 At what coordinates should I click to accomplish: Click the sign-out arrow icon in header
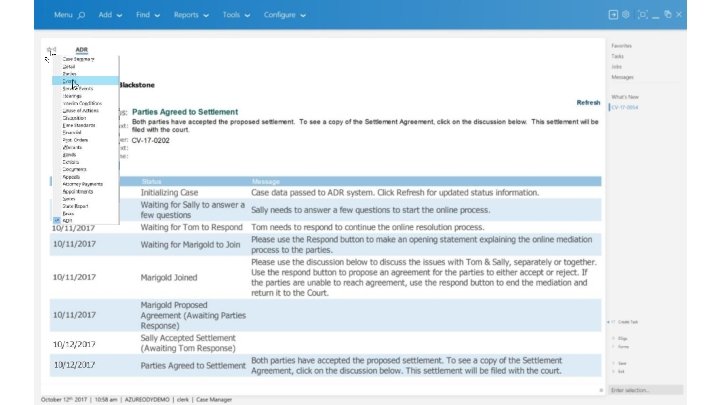(x=613, y=15)
